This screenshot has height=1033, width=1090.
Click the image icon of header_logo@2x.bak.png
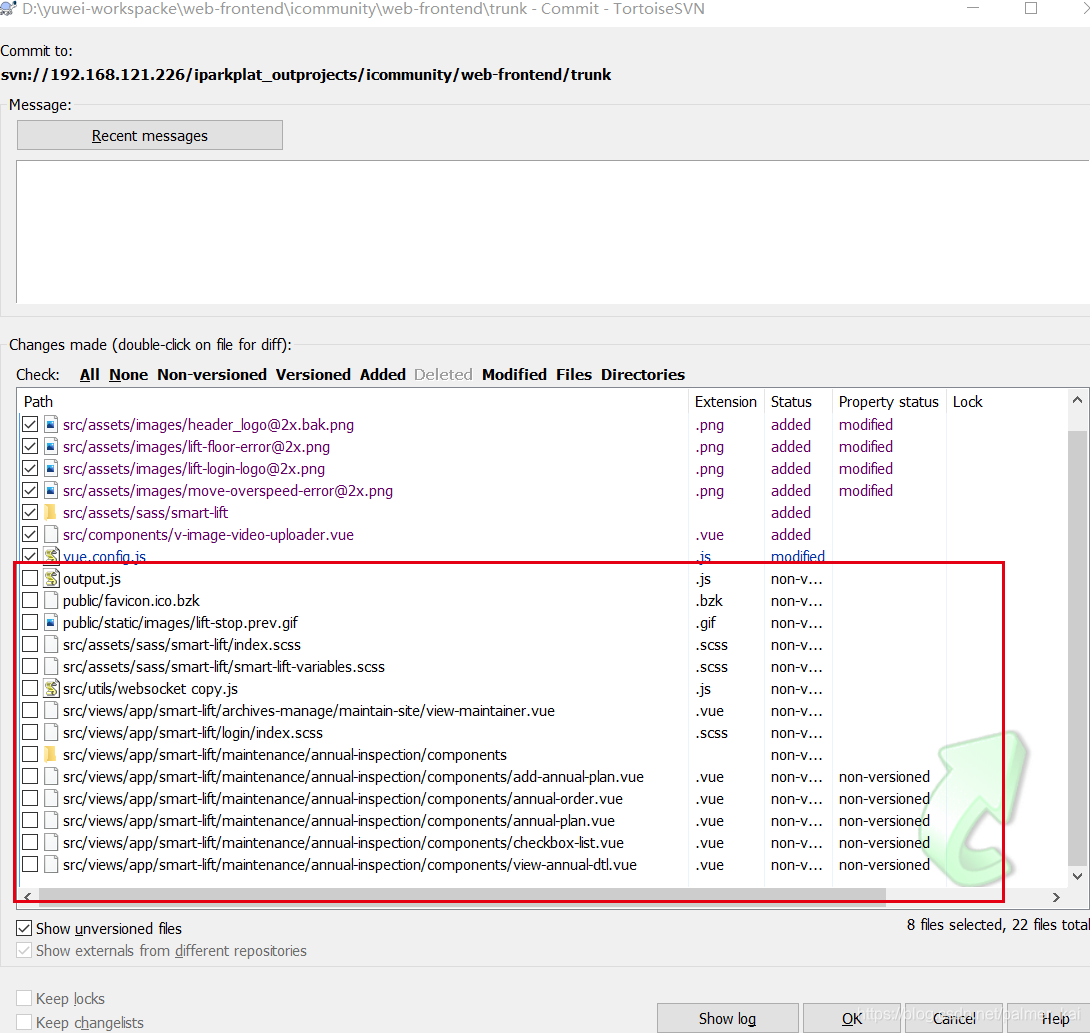click(x=51, y=424)
